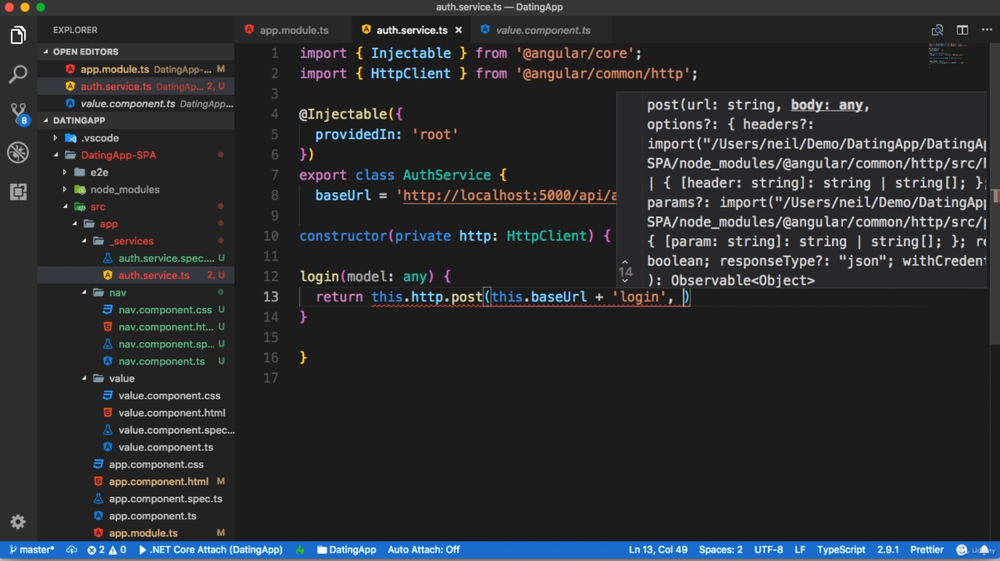This screenshot has height=561, width=1000.
Task: Click the flame icon in status bar
Action: [300, 550]
